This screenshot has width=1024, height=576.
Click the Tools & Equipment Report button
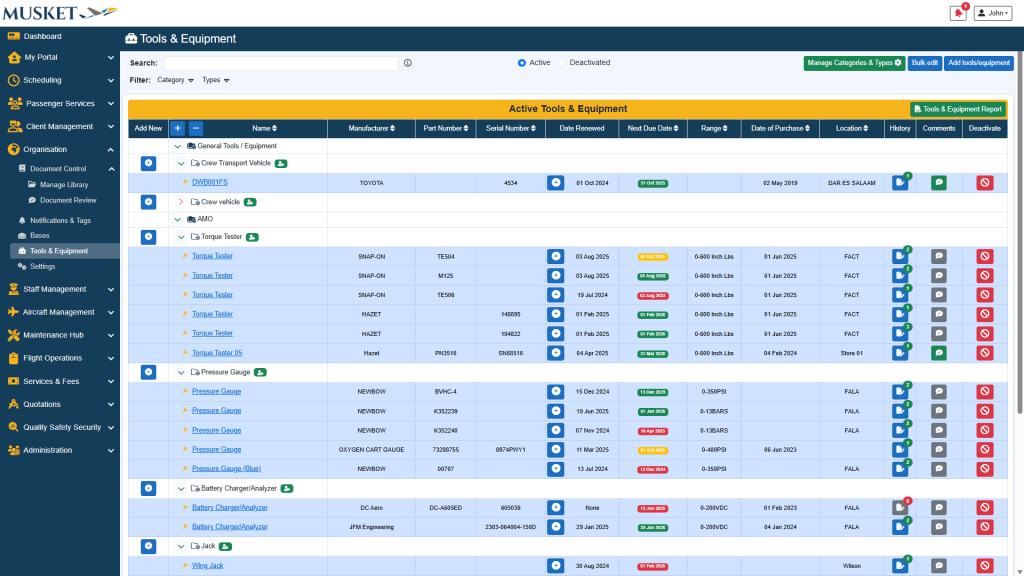coord(957,109)
